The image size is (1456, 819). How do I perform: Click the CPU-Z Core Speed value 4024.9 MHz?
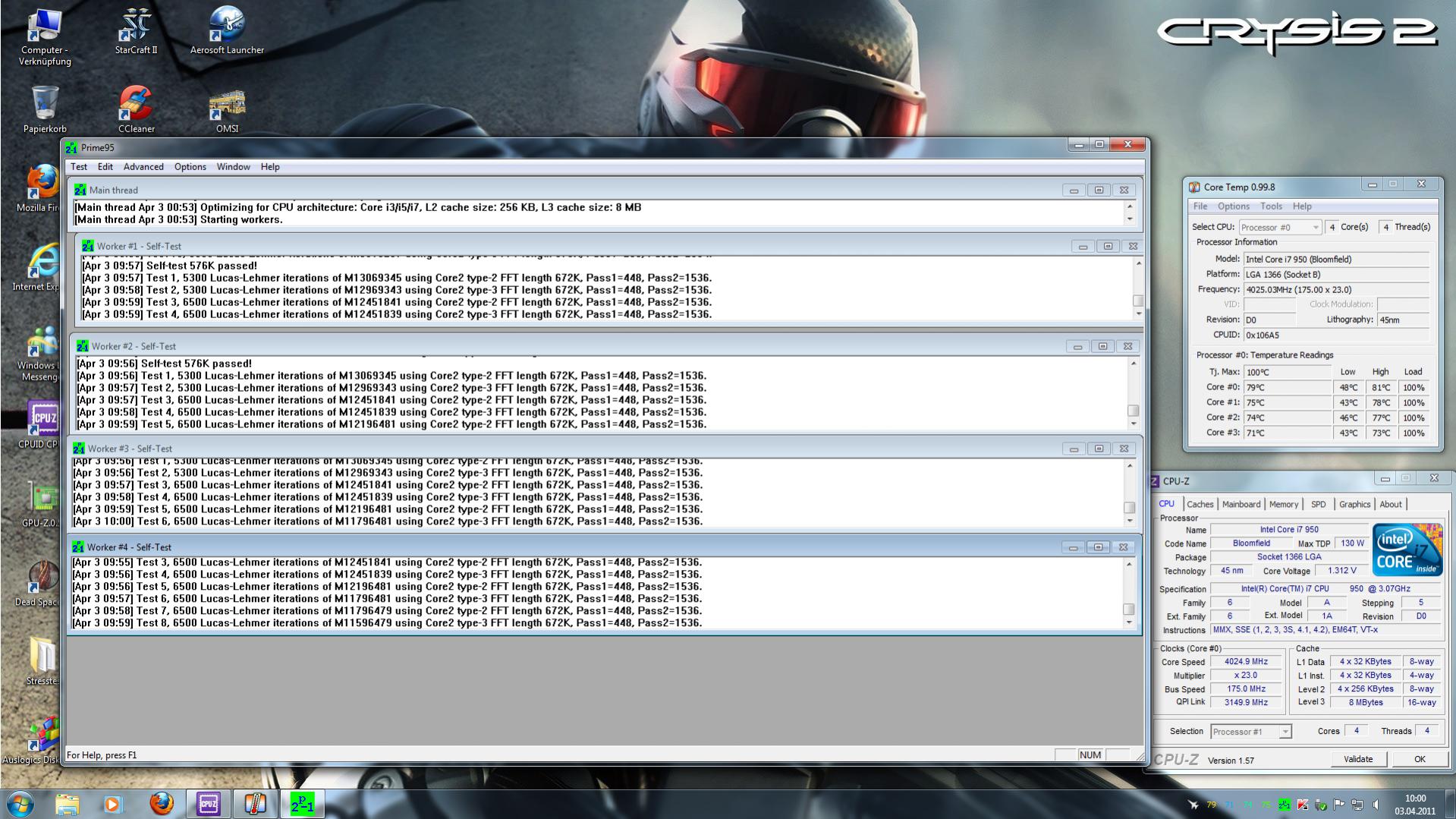1246,662
